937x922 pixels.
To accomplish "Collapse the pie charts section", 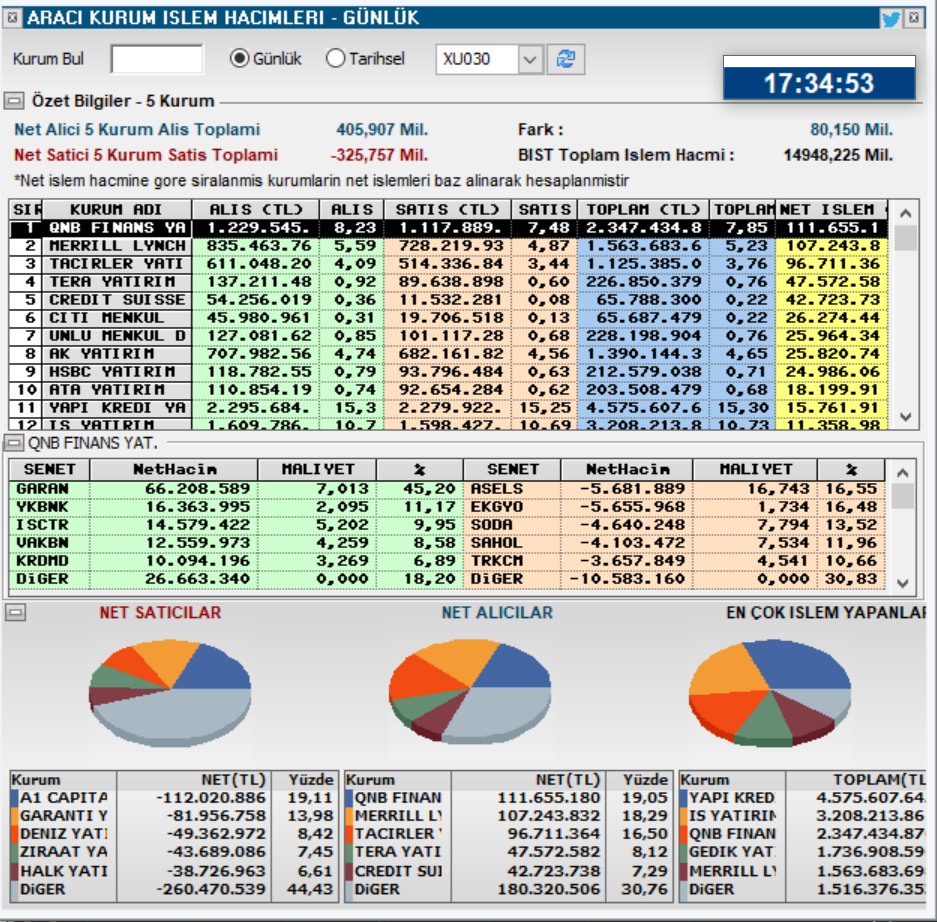I will point(16,612).
